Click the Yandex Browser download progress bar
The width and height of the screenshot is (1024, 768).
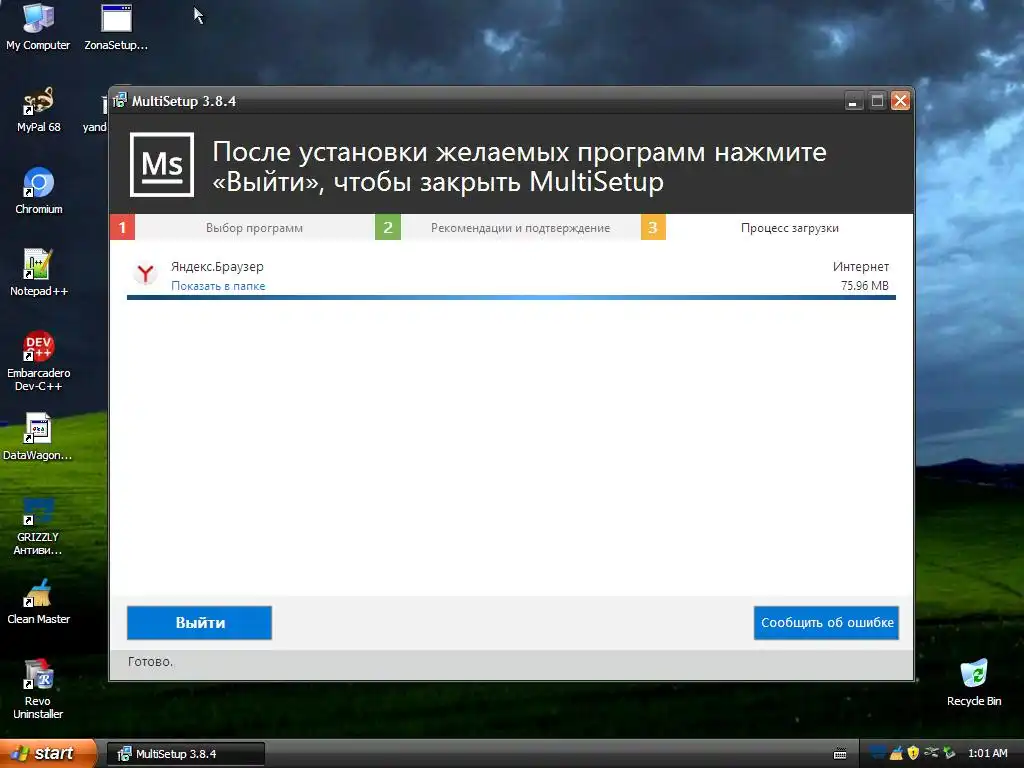click(511, 298)
